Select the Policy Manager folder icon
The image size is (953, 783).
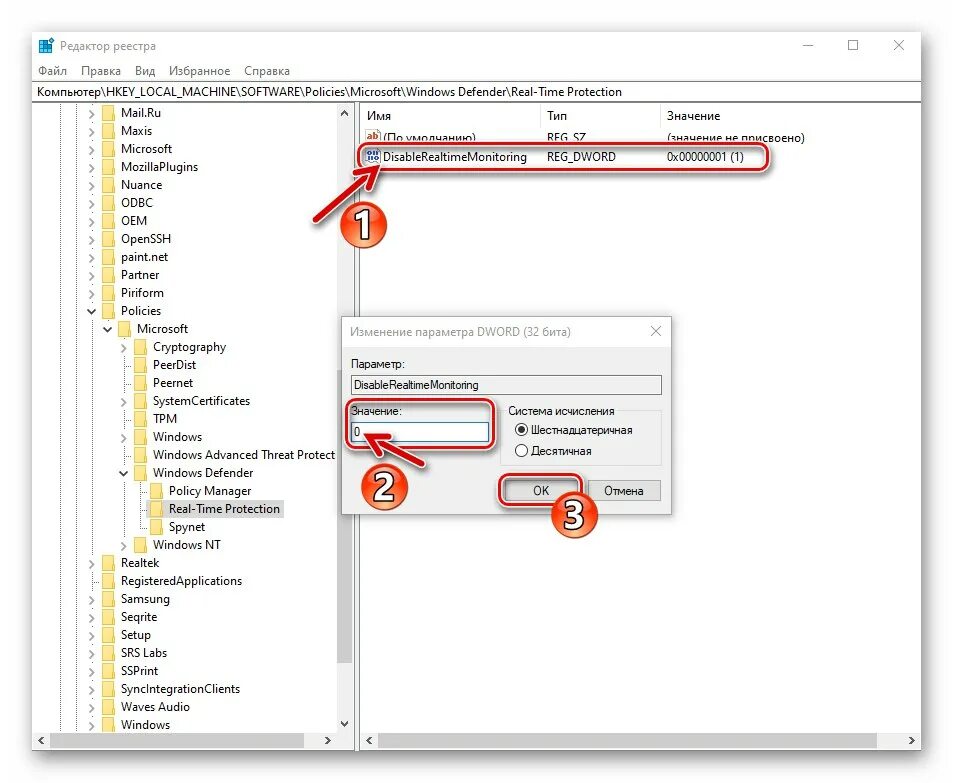[x=156, y=491]
